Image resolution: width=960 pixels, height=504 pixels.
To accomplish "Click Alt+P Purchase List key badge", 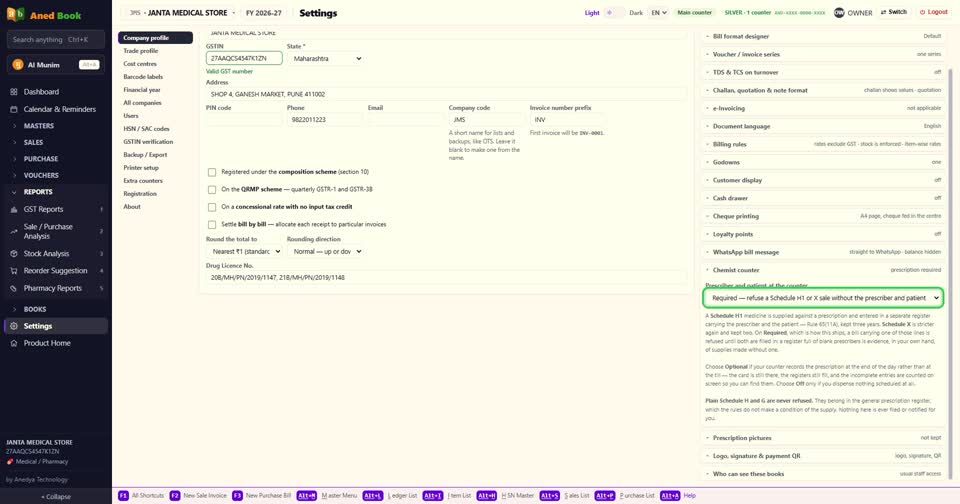I will pos(604,495).
